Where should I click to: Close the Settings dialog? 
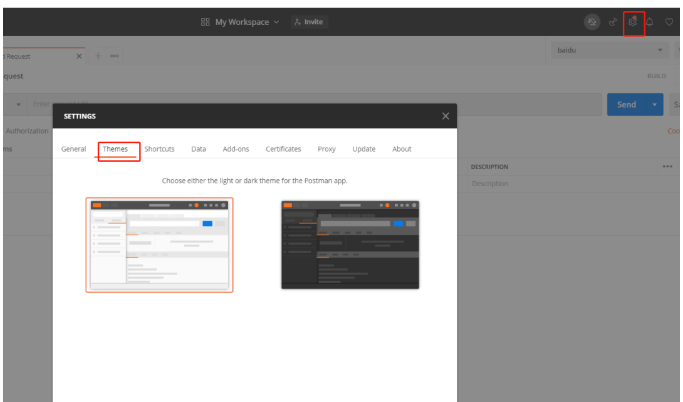(445, 116)
